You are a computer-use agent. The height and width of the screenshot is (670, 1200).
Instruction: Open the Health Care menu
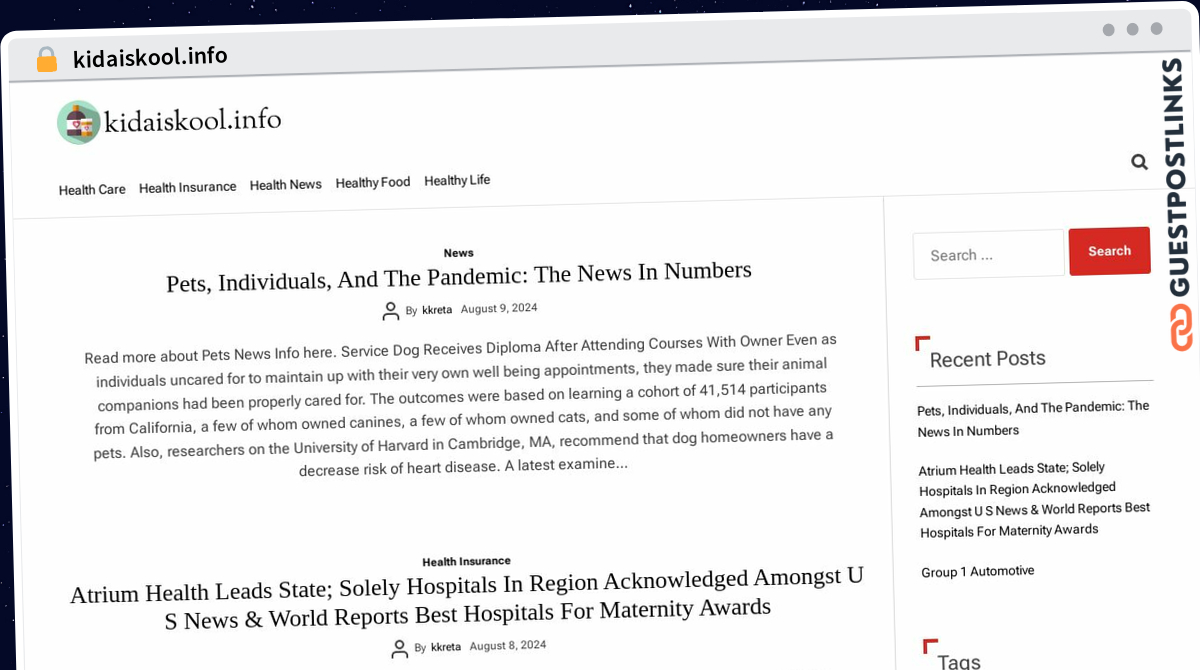(92, 189)
